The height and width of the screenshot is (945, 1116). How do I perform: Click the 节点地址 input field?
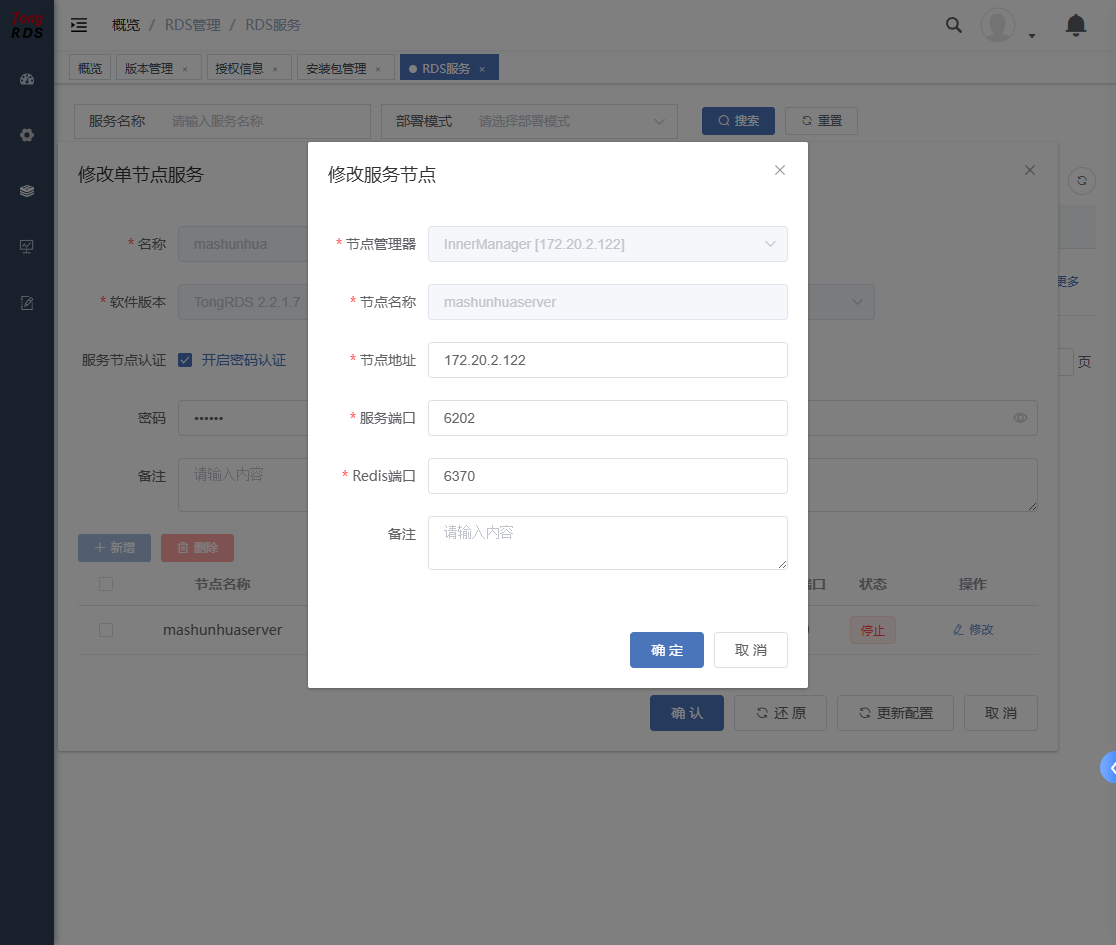pos(607,360)
